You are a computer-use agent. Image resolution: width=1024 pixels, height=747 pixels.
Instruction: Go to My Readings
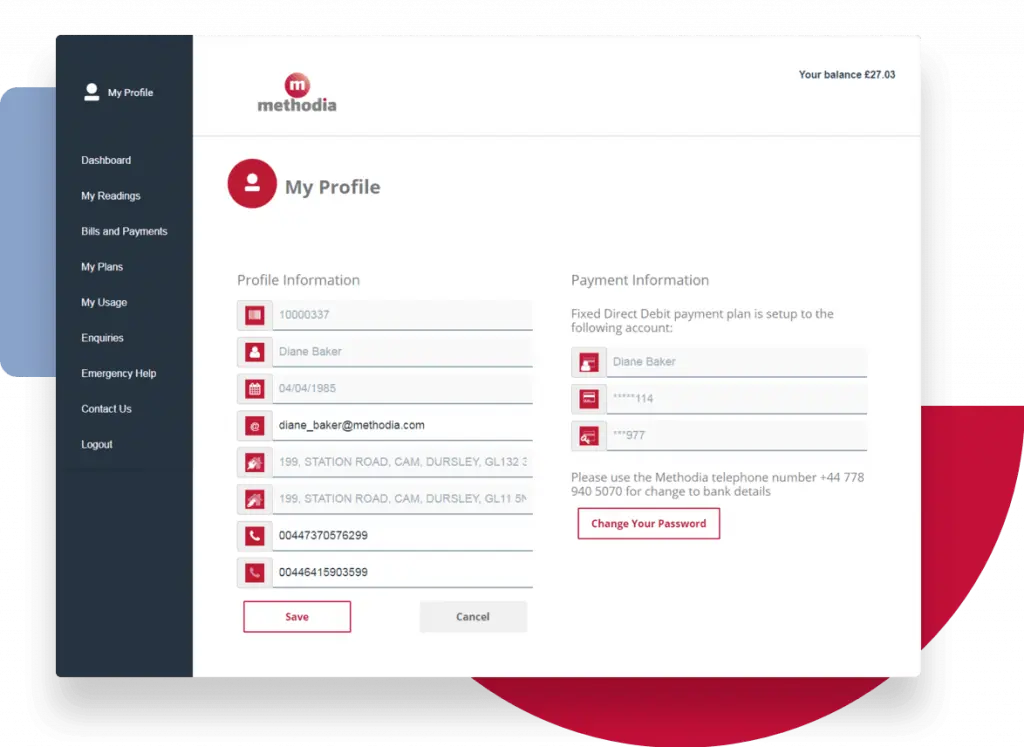click(x=110, y=196)
